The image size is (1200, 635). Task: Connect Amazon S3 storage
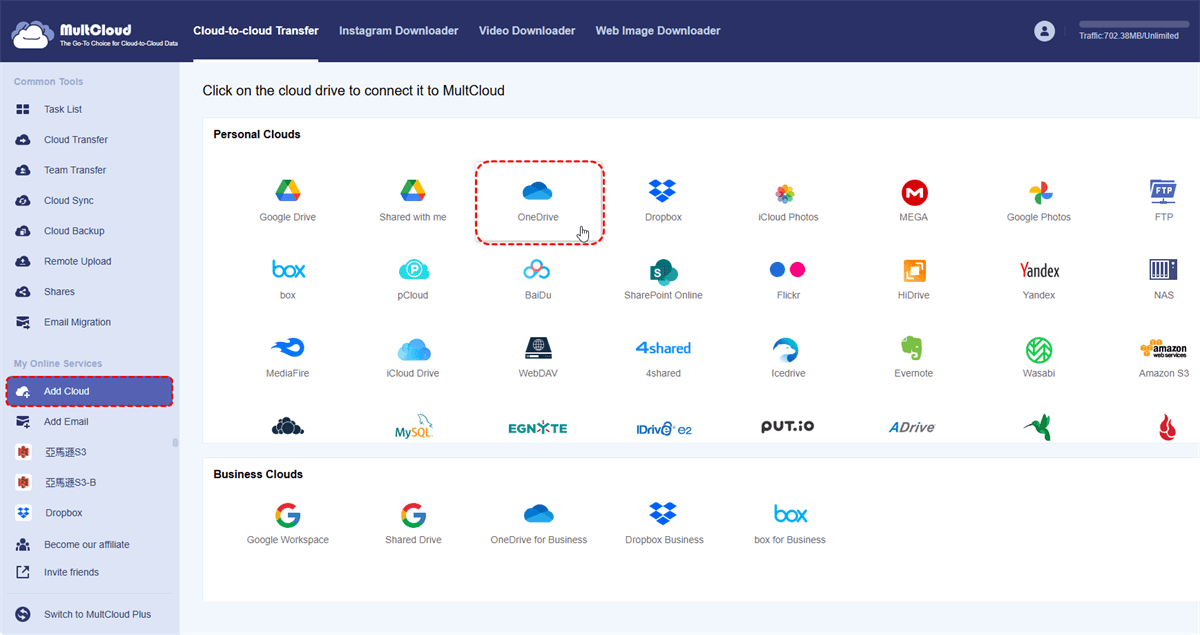coord(1164,356)
